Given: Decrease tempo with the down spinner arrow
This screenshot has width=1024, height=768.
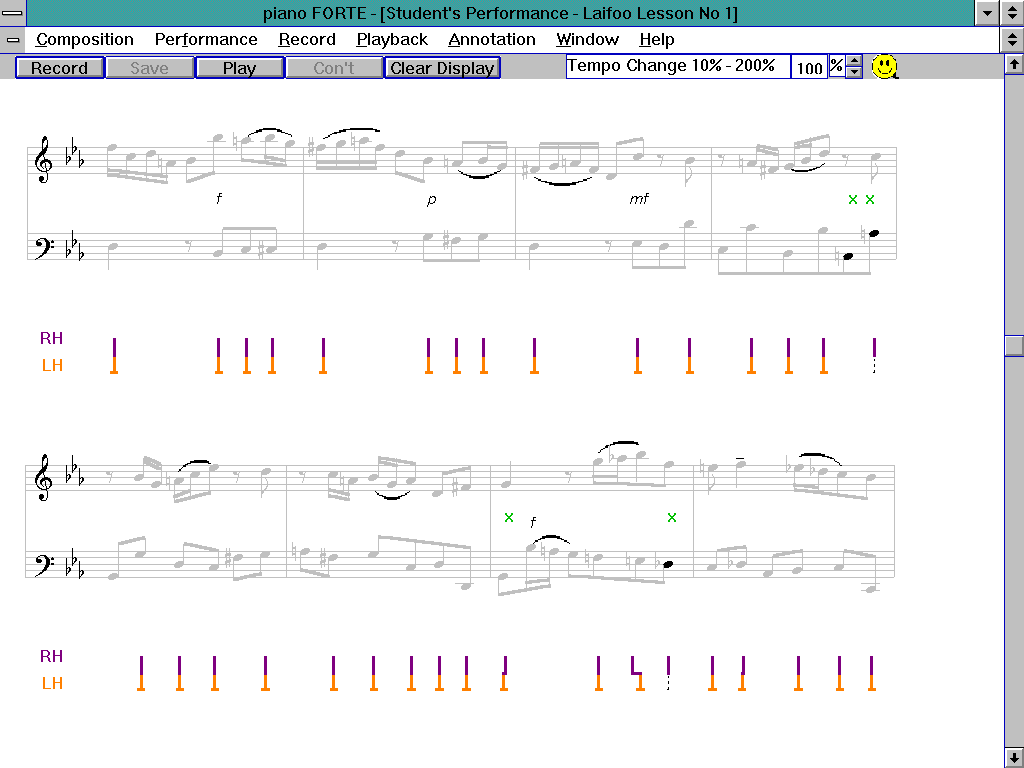Looking at the screenshot, I should [x=854, y=72].
